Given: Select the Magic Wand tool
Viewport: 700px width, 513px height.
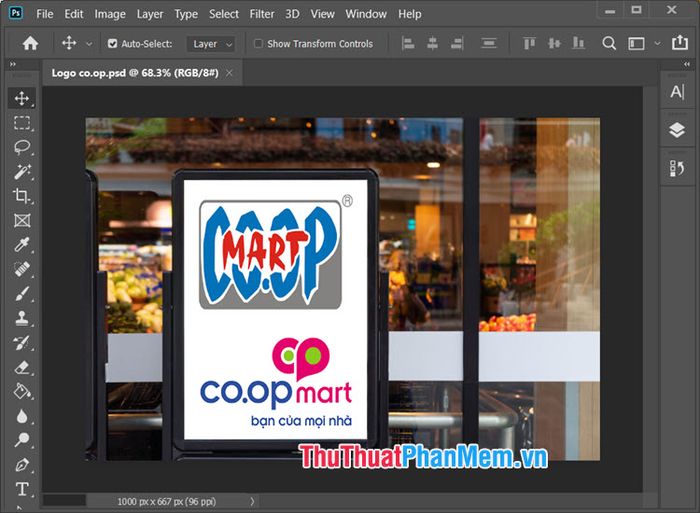Looking at the screenshot, I should pyautogui.click(x=22, y=171).
